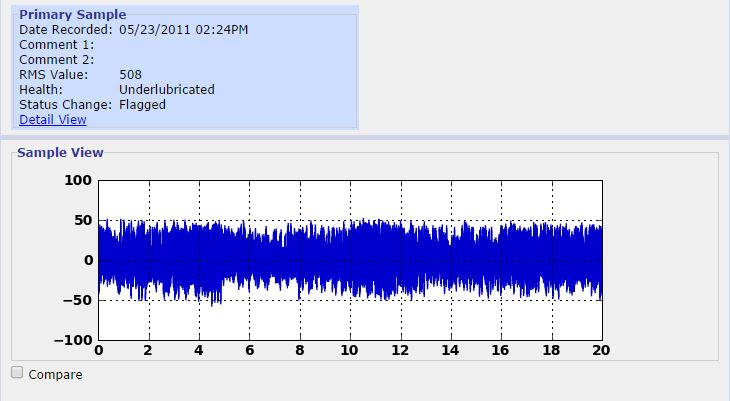
Task: Click the 'Status Change:' label
Action: click(x=66, y=105)
